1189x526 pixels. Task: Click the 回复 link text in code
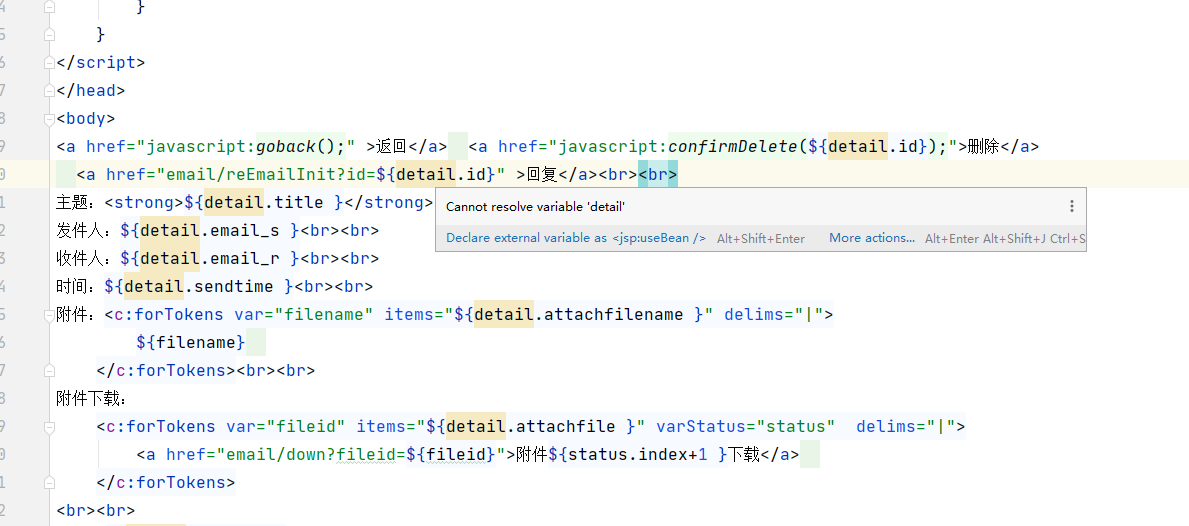click(x=542, y=175)
